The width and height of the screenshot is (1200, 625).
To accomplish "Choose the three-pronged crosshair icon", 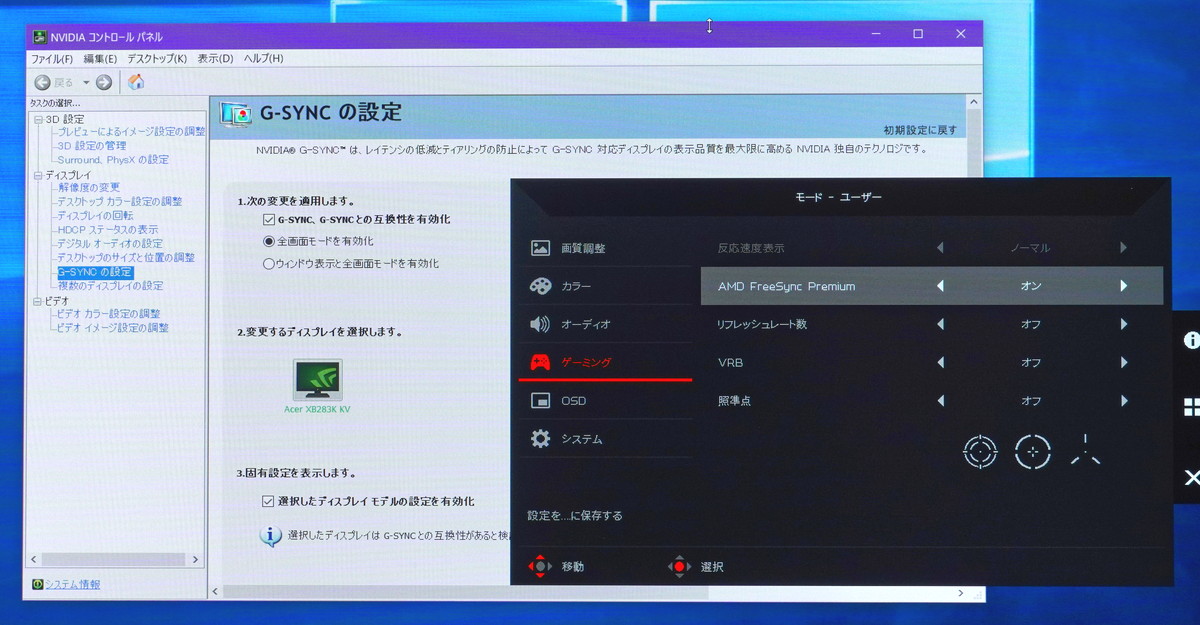I will (1085, 451).
